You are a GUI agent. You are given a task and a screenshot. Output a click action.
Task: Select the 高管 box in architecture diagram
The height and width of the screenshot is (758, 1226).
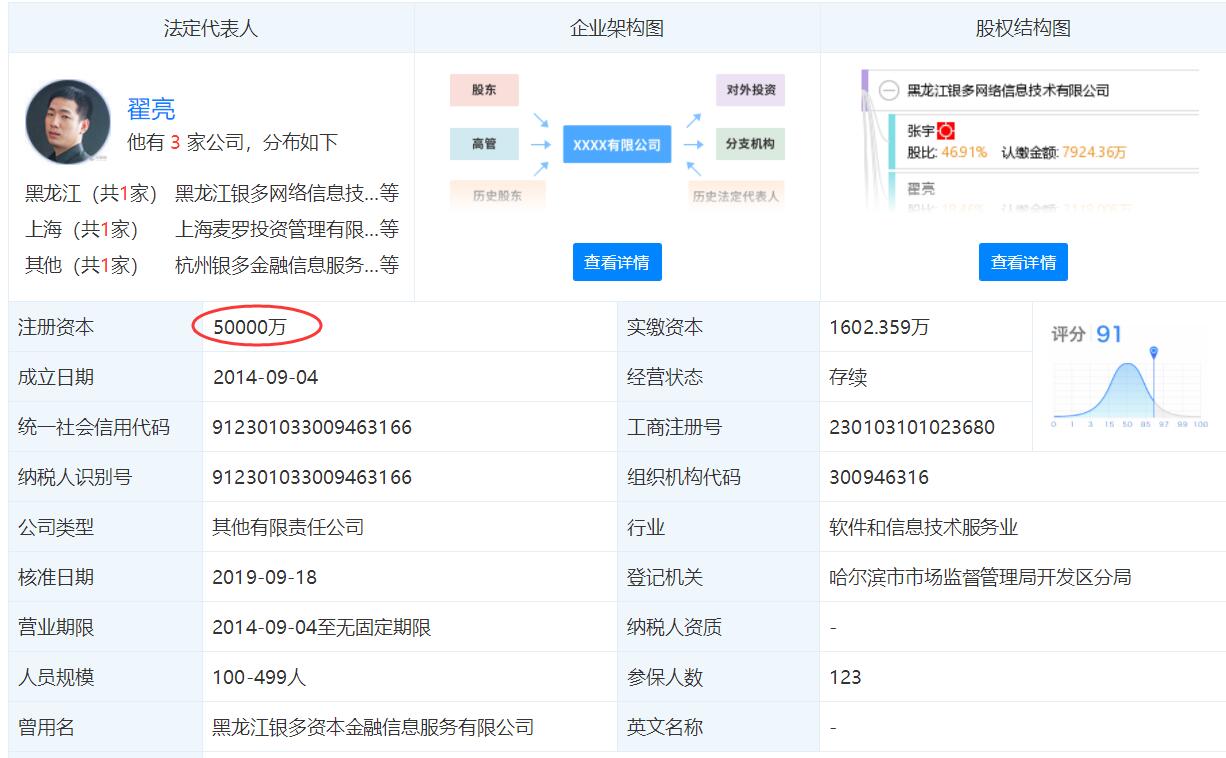484,144
